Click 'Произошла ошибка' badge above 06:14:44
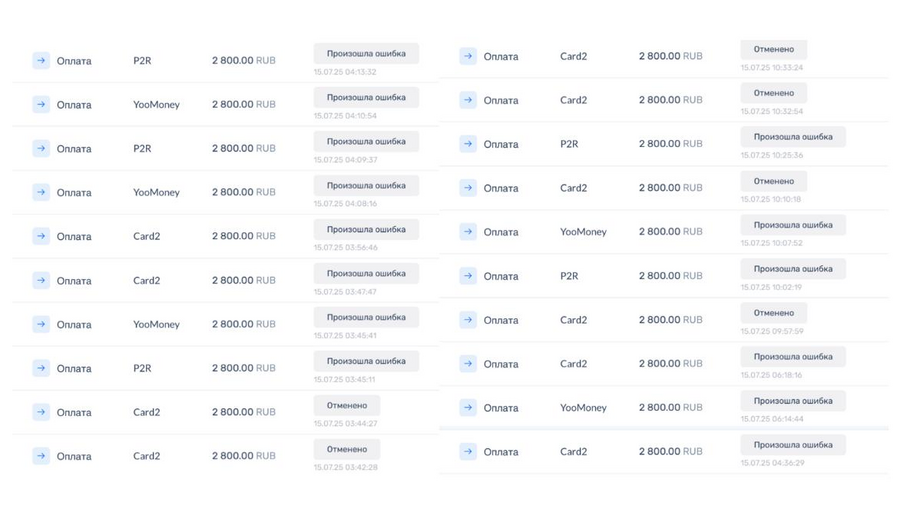 click(x=793, y=401)
